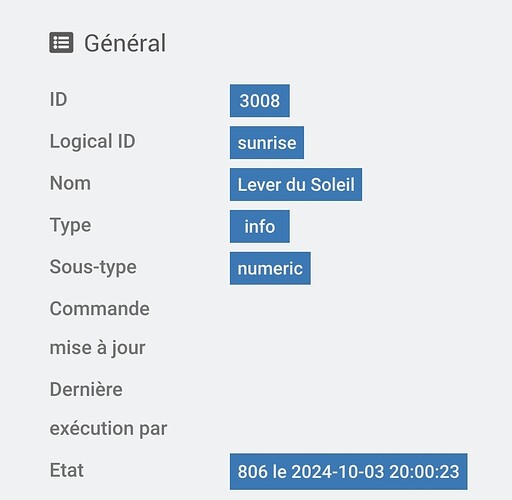Click the Logical ID label
This screenshot has height=500, width=512.
coord(93,142)
